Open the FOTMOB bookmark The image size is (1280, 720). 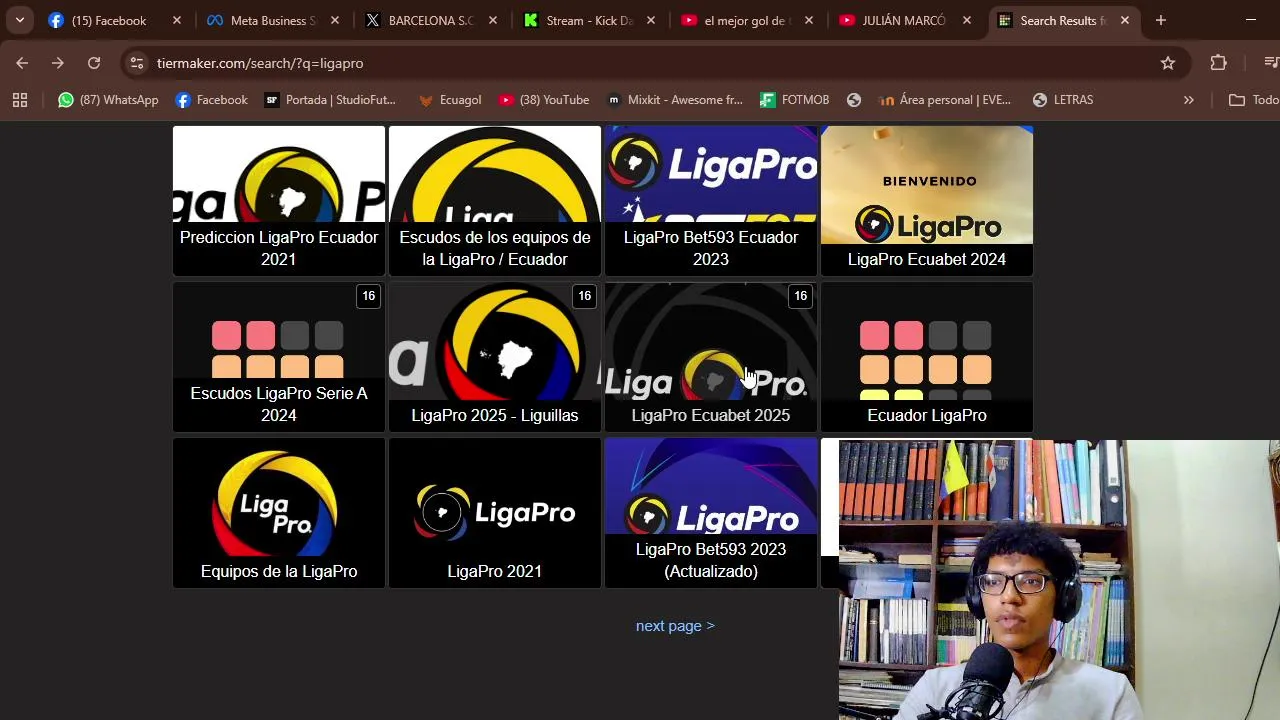[x=795, y=100]
